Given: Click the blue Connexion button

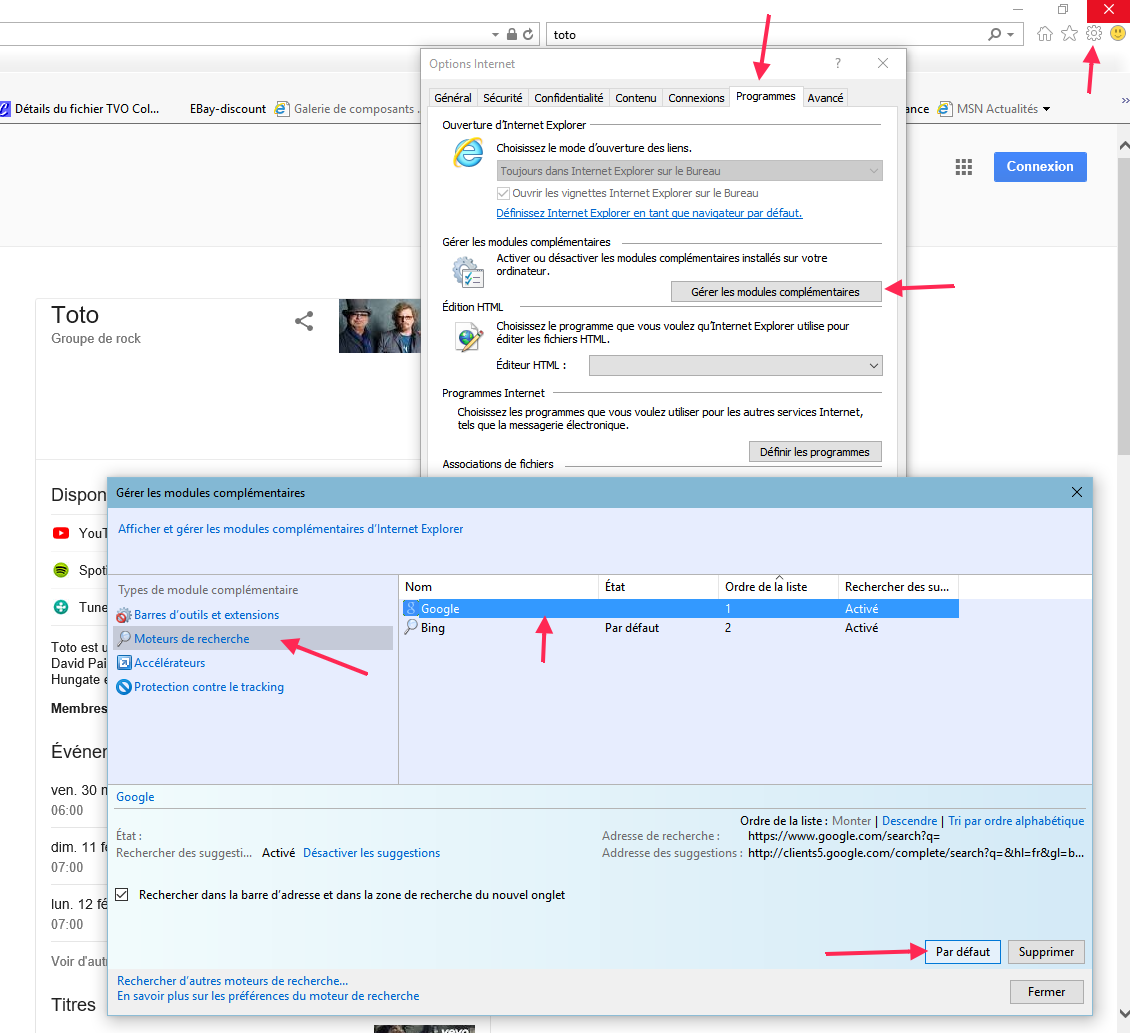Looking at the screenshot, I should point(1040,167).
